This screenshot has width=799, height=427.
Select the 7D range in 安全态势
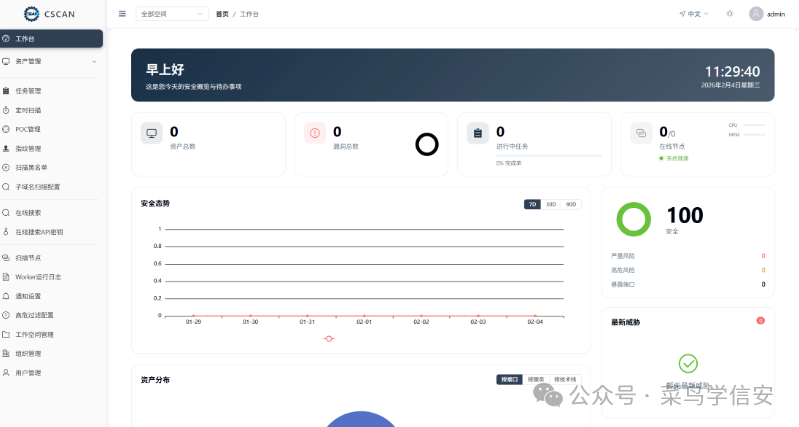(532, 204)
